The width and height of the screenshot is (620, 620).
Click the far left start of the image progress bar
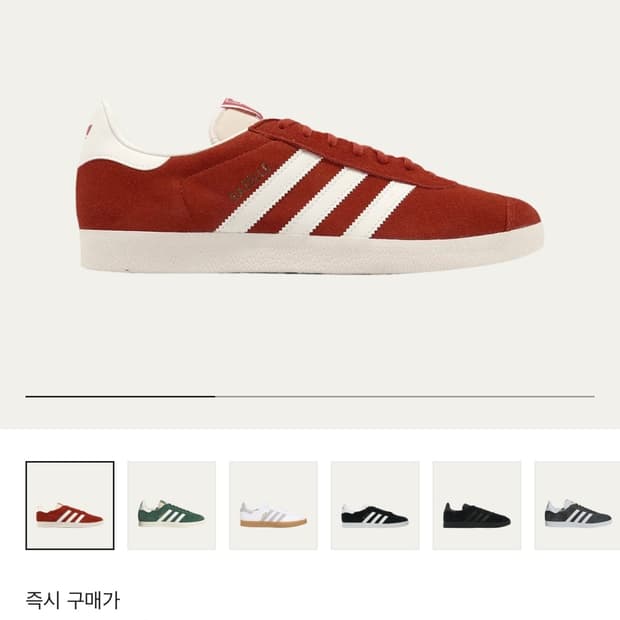pyautogui.click(x=28, y=396)
